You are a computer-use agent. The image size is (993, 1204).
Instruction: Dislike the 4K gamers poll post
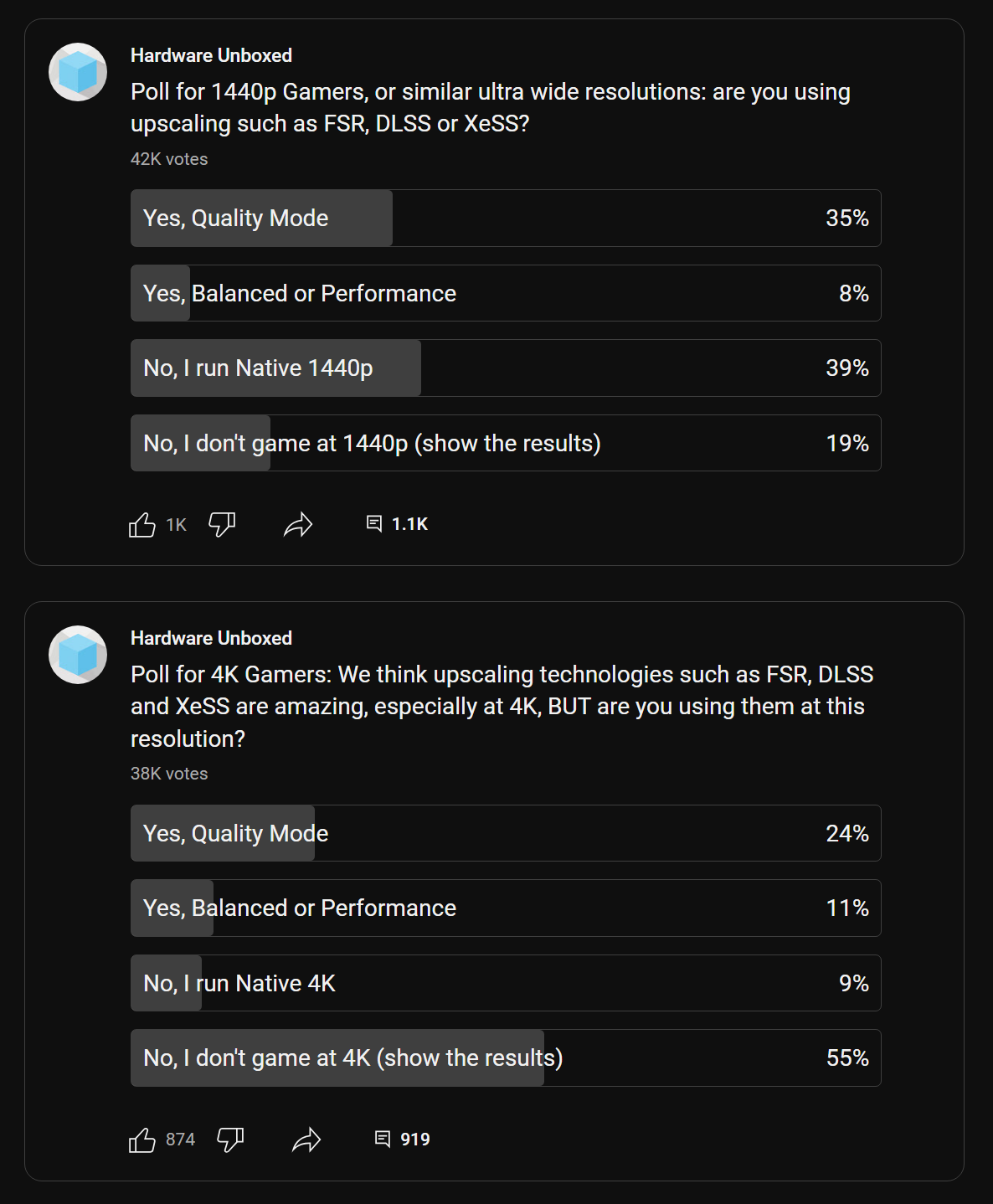point(230,1140)
